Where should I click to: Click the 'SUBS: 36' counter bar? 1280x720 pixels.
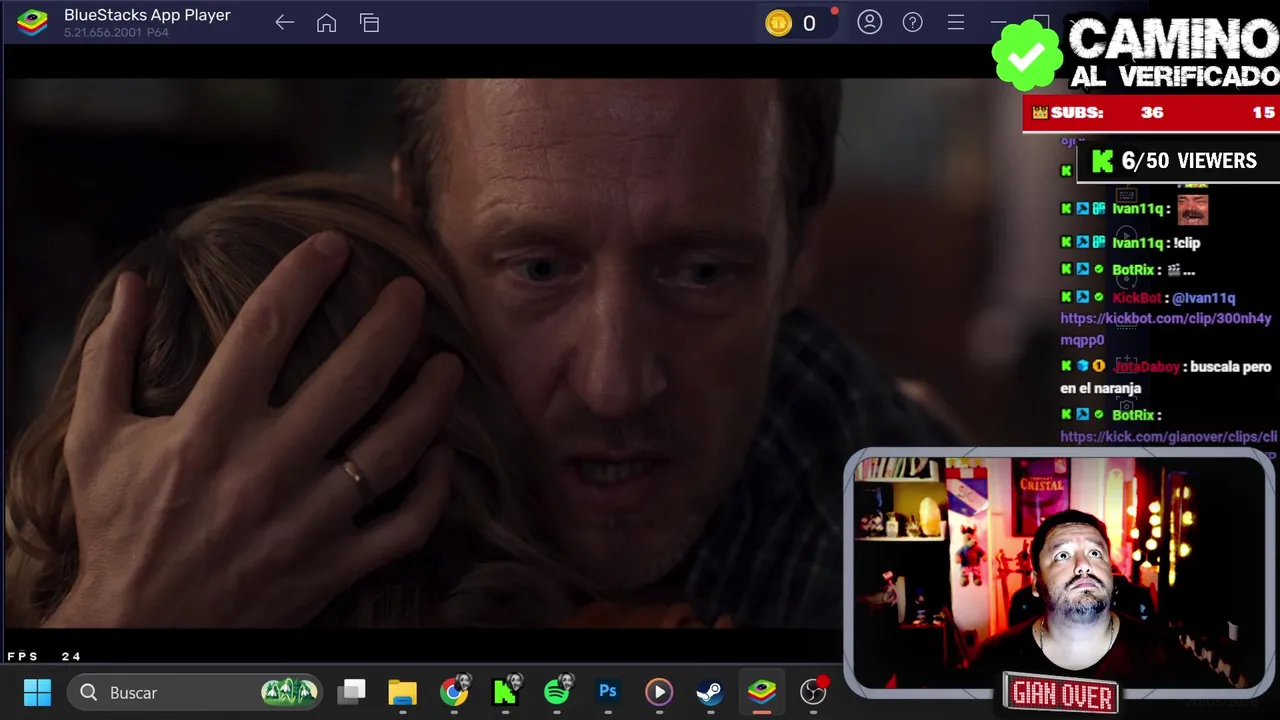[1150, 113]
